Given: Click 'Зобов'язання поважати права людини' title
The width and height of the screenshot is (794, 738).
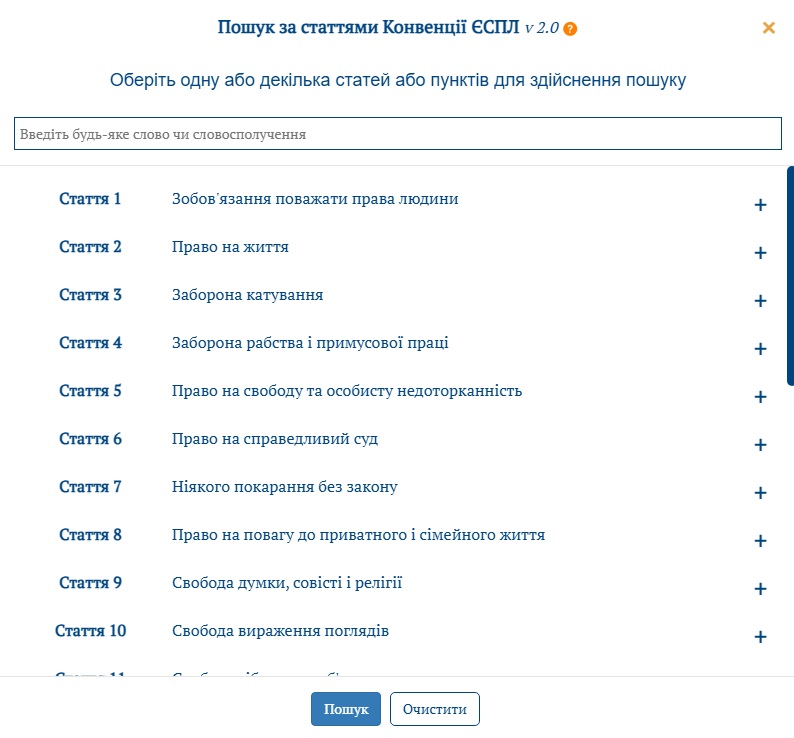Looking at the screenshot, I should (315, 199).
